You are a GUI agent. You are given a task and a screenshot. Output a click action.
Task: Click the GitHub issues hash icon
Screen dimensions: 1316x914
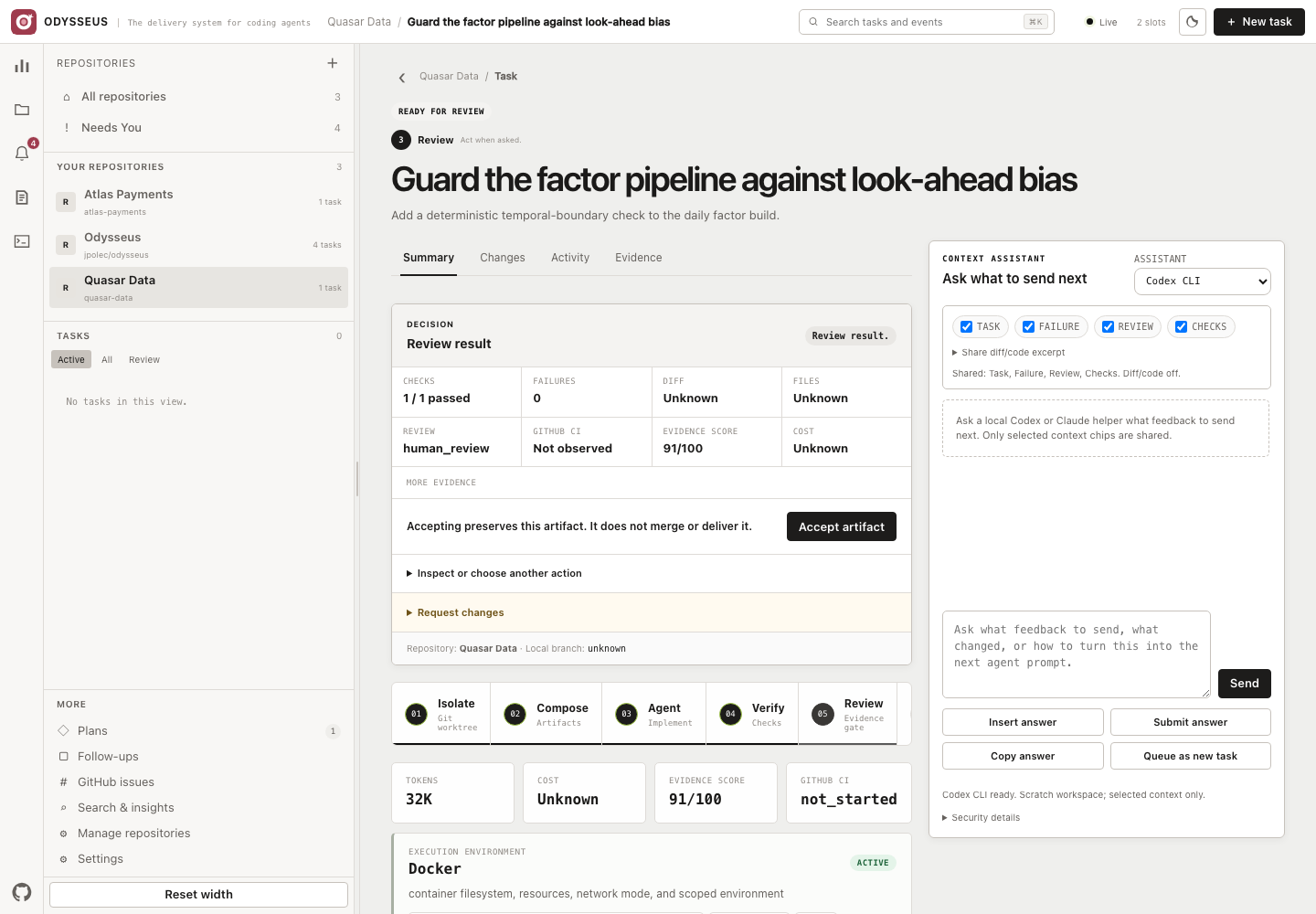[64, 781]
